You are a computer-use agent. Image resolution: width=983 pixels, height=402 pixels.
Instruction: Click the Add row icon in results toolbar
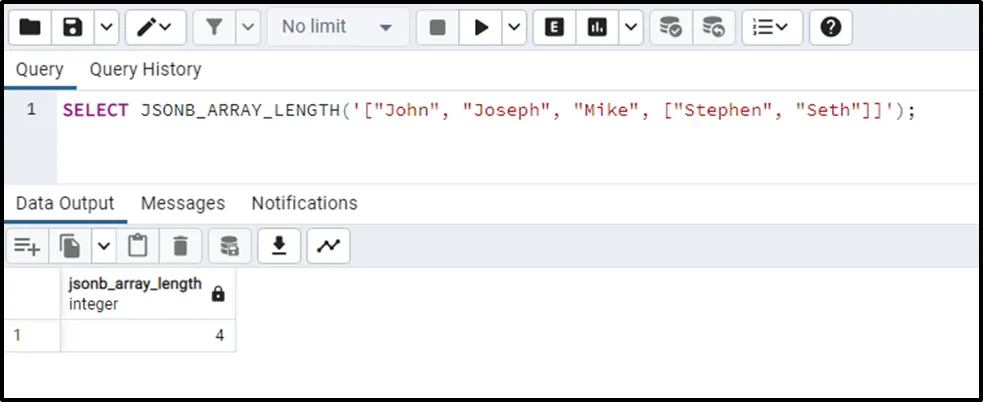27,245
